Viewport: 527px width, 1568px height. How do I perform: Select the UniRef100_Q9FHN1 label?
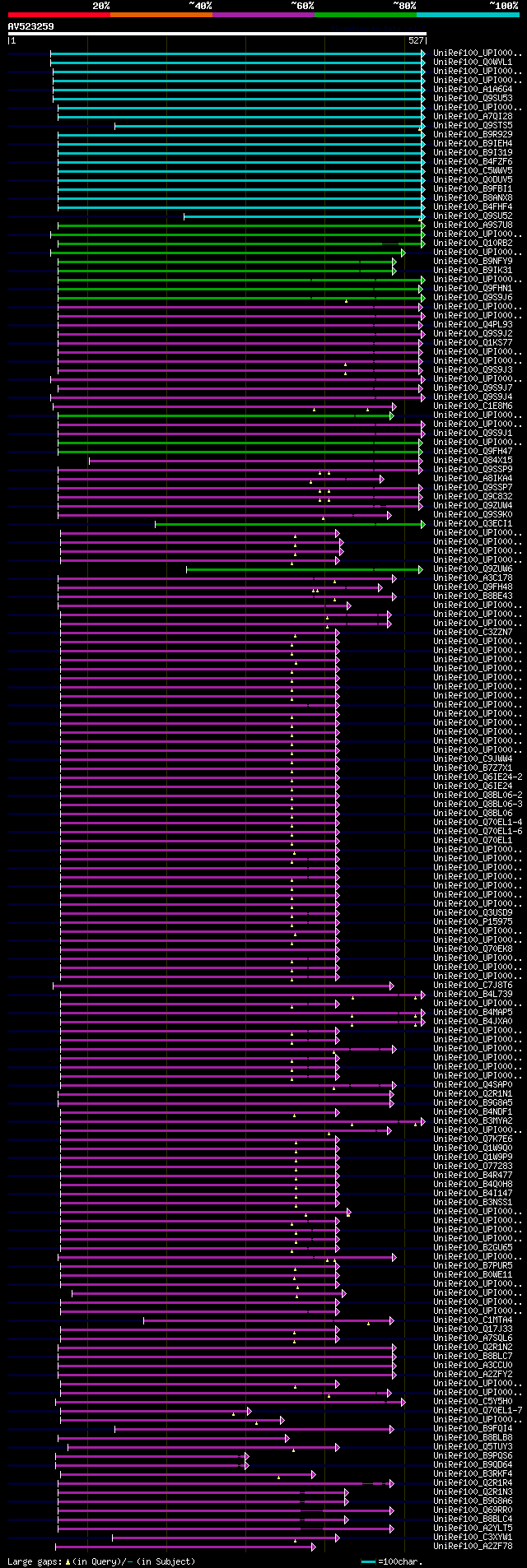(x=473, y=288)
